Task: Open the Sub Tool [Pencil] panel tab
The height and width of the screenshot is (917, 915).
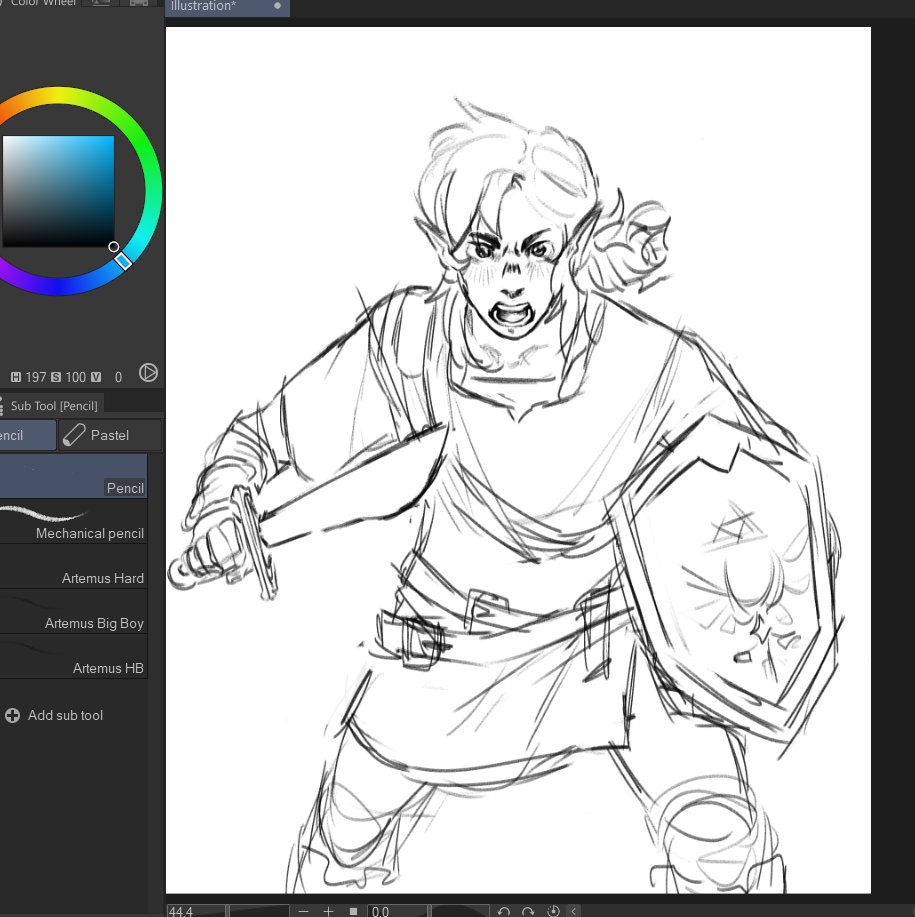Action: coord(54,406)
